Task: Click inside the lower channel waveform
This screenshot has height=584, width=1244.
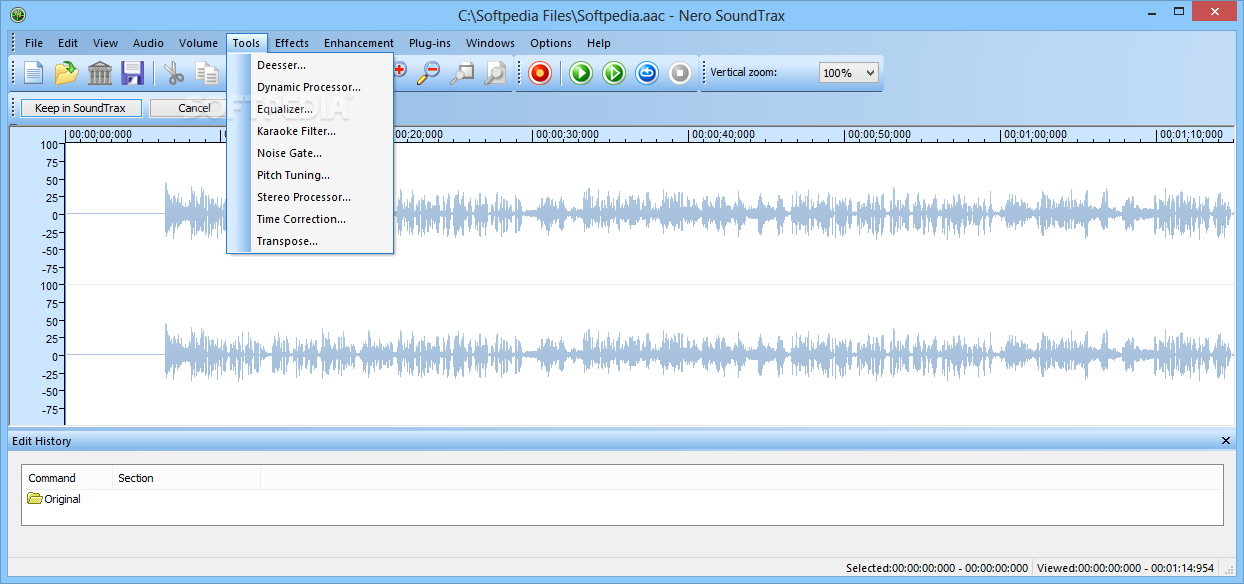Action: (650, 355)
